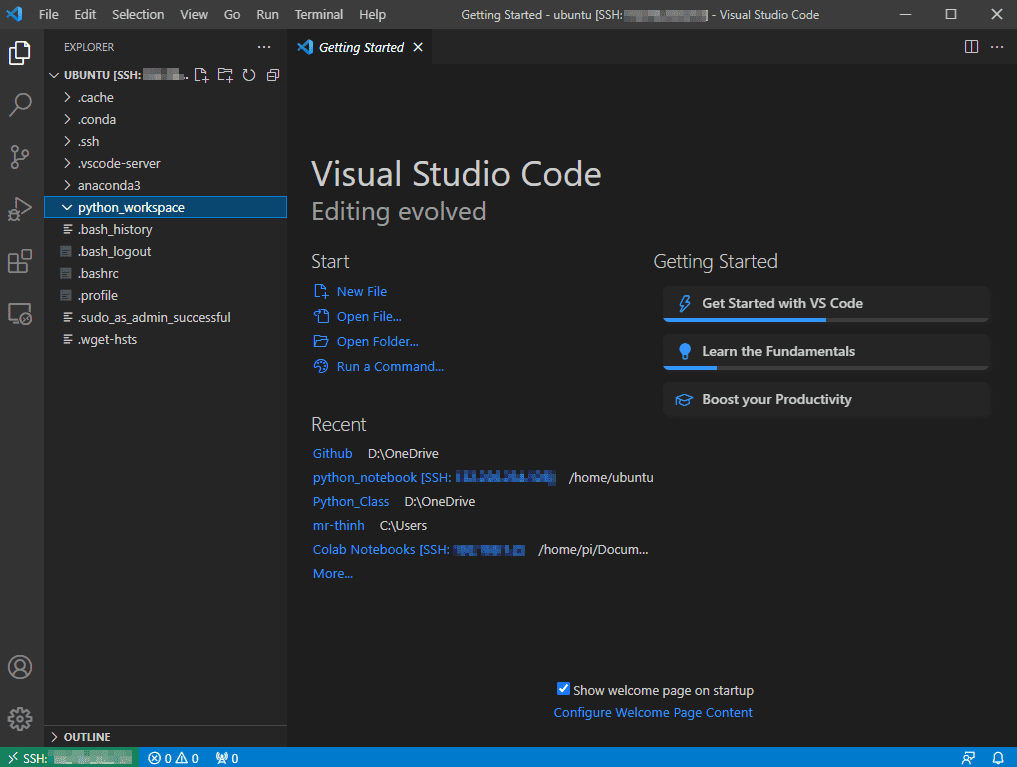Open the Search view in activity bar
This screenshot has width=1017, height=767.
point(19,104)
